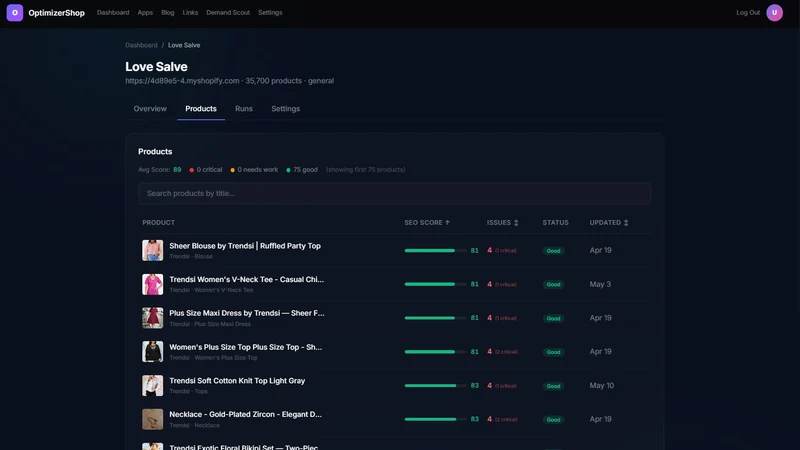Open Trendsi Women's V-Neck Tee thumbnail
Screen dimensions: 800x450
(x=153, y=284)
